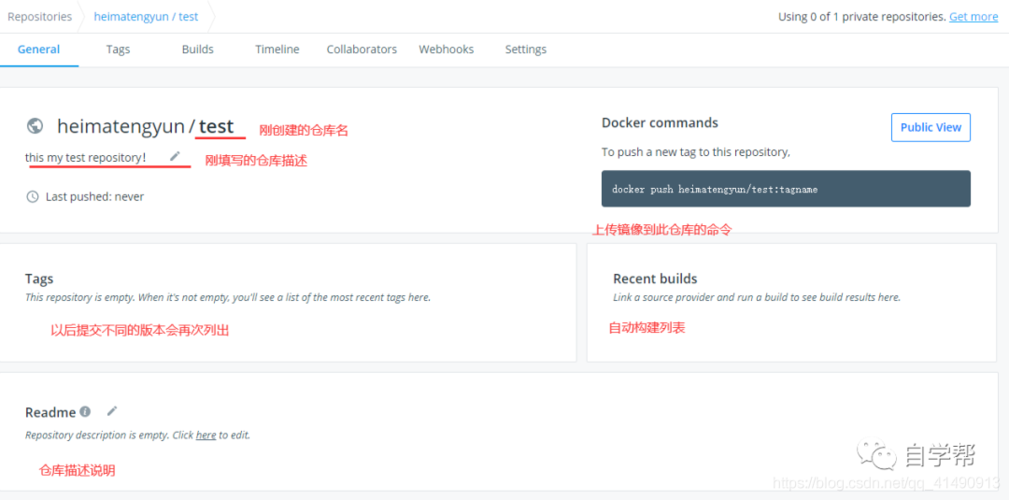Screen dimensions: 1009x500
Task: Go to the Repositories breadcrumb
Action: (40, 17)
